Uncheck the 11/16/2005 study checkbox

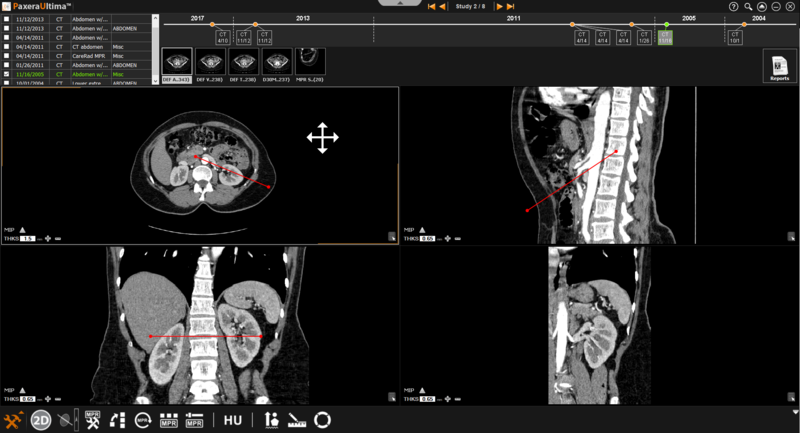click(x=8, y=74)
